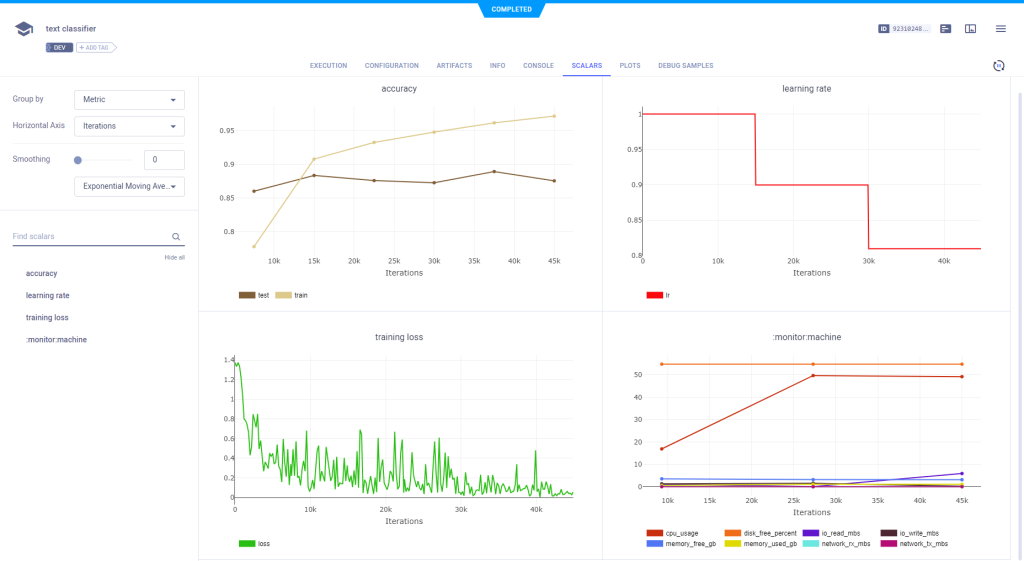
Task: Click the Smoothing slider handle
Action: pos(78,160)
